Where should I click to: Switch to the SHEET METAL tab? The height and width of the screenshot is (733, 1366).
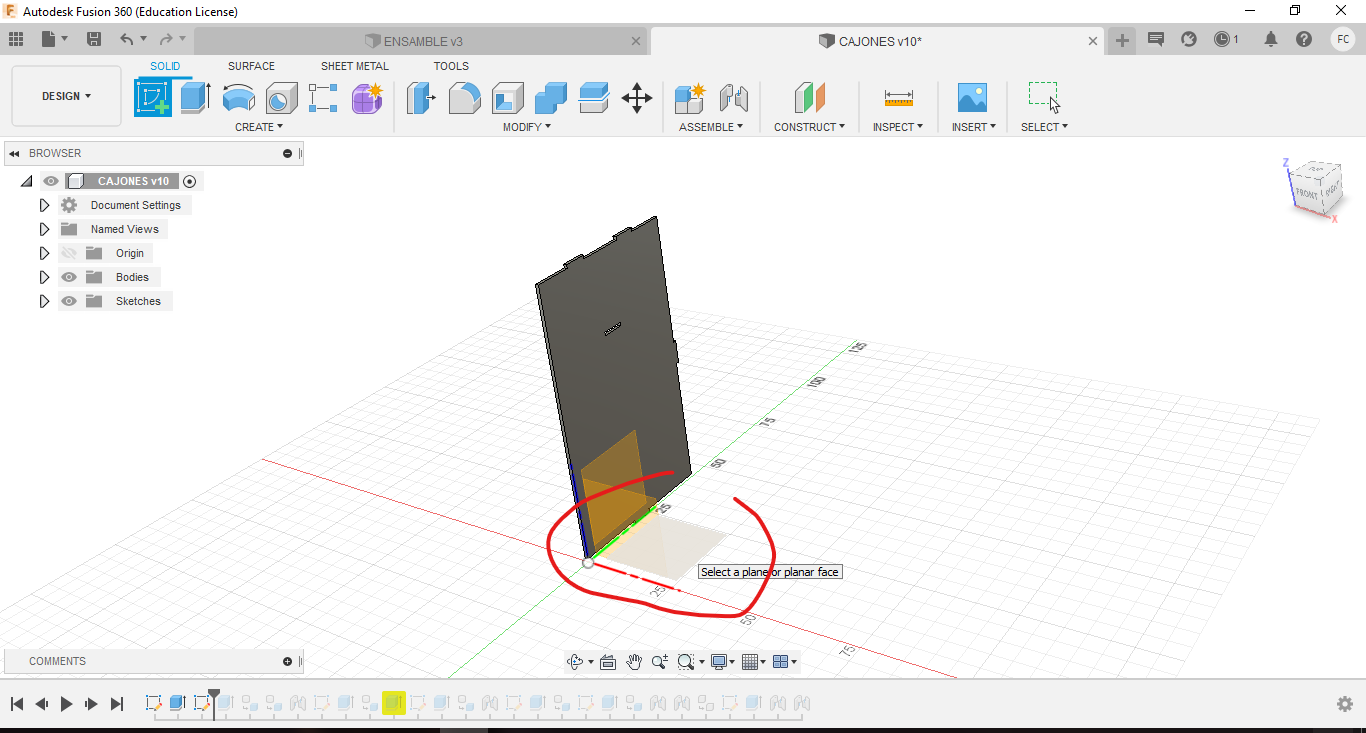click(355, 66)
